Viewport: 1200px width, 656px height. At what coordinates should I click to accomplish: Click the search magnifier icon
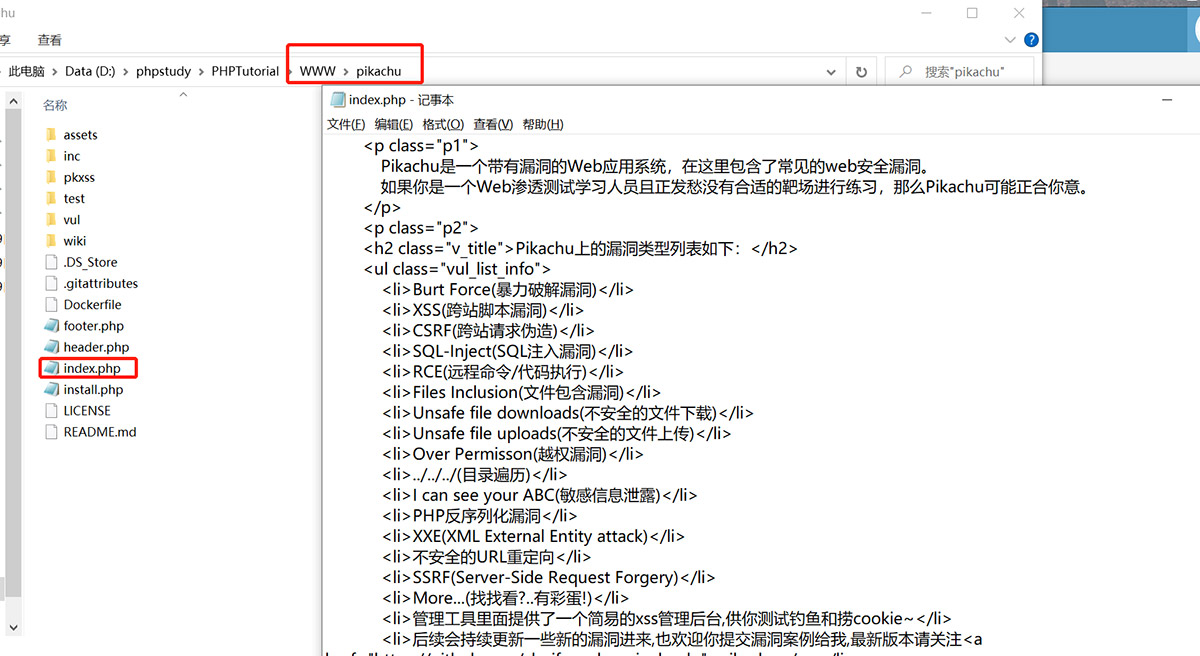905,72
